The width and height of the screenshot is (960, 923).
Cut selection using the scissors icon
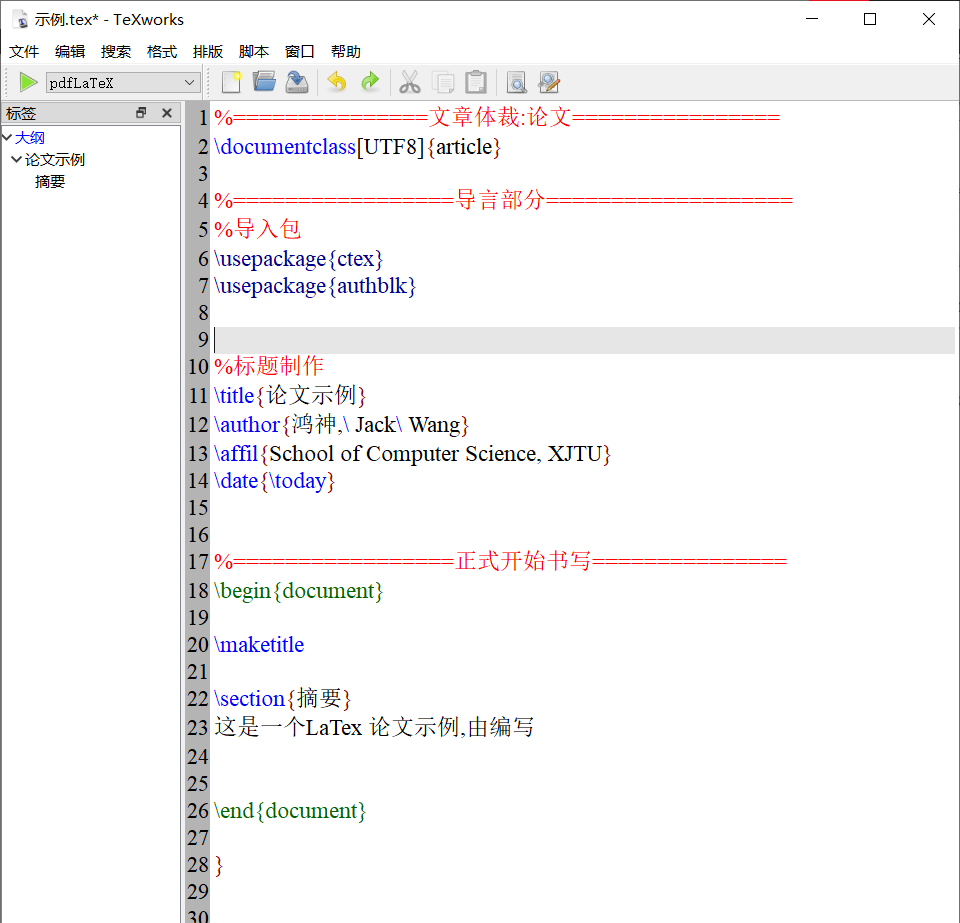pyautogui.click(x=410, y=82)
